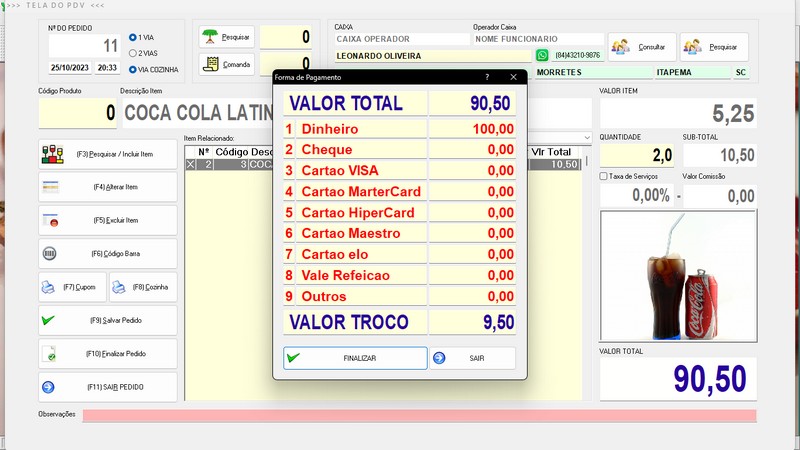The image size is (800, 450).
Task: Click the Cheque amount field
Action: pyautogui.click(x=472, y=149)
